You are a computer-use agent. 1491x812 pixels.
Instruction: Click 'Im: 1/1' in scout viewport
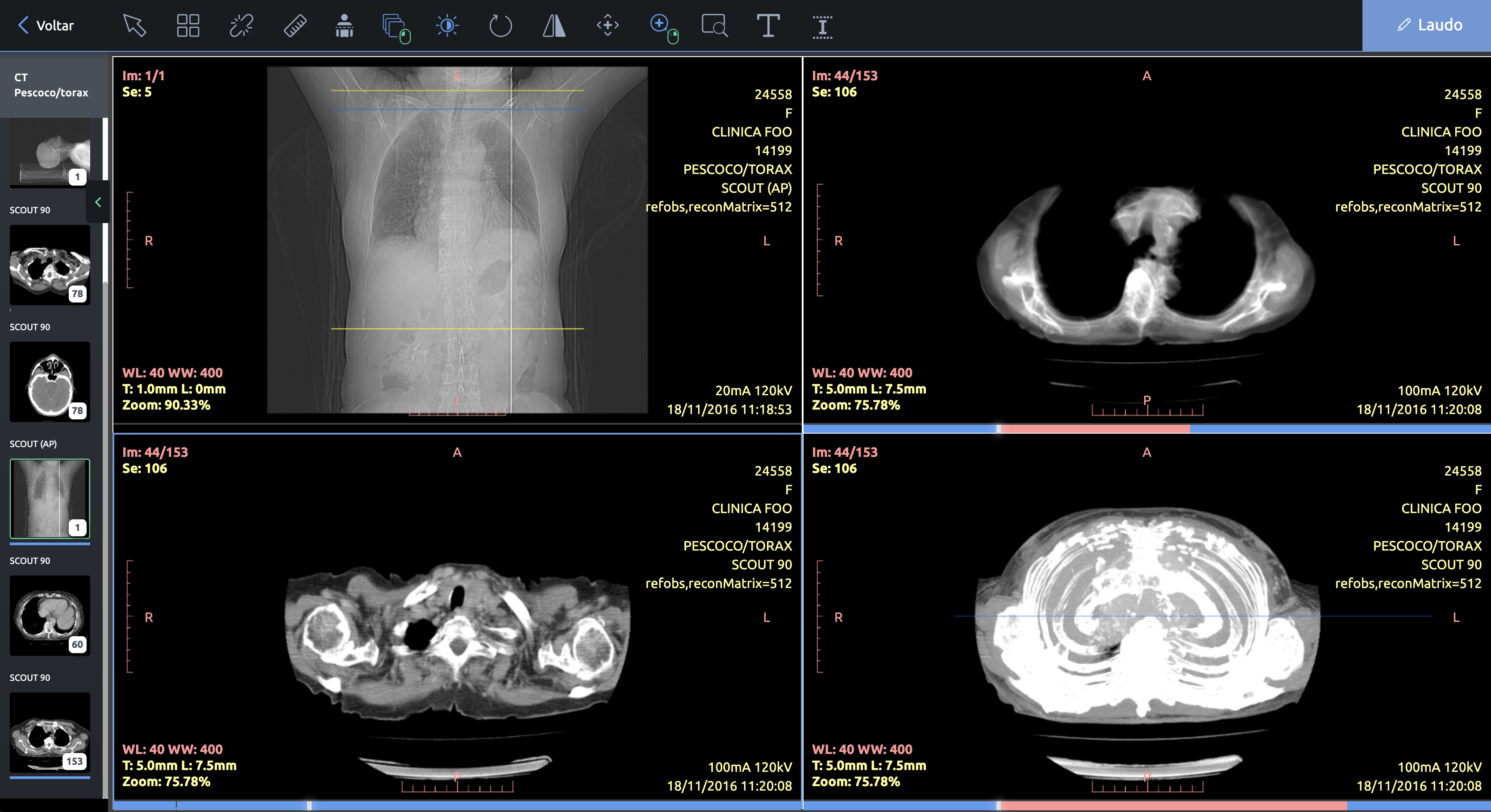pyautogui.click(x=144, y=76)
